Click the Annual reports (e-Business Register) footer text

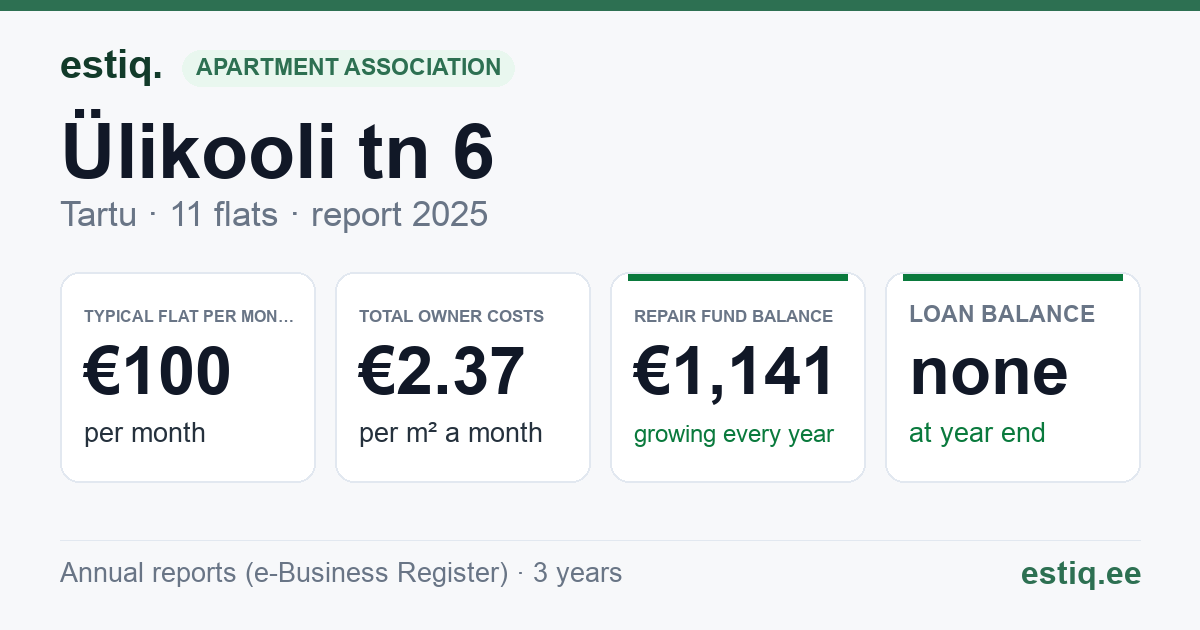[341, 573]
